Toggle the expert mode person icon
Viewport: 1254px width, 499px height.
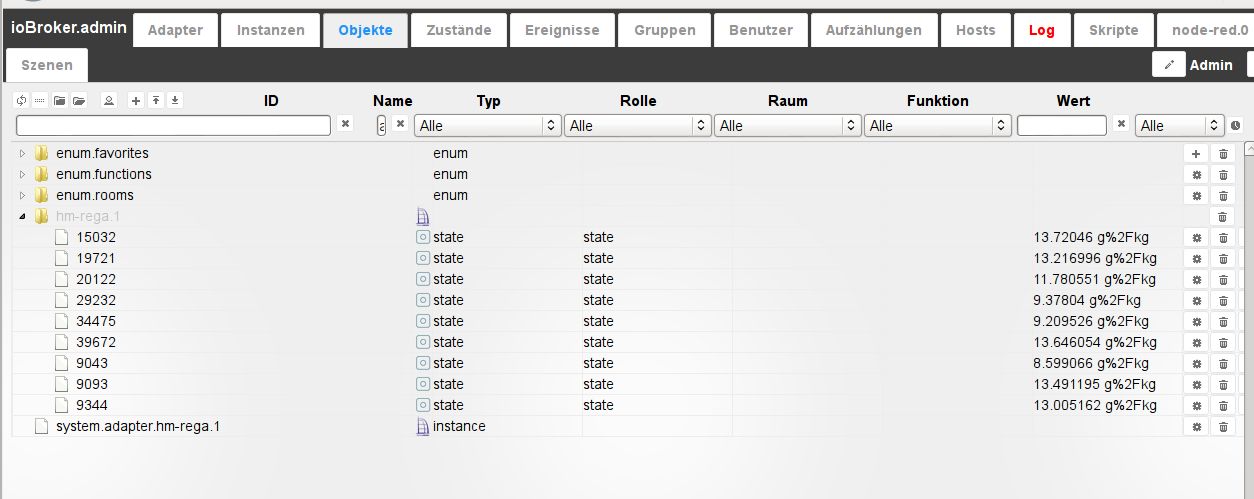pos(108,100)
